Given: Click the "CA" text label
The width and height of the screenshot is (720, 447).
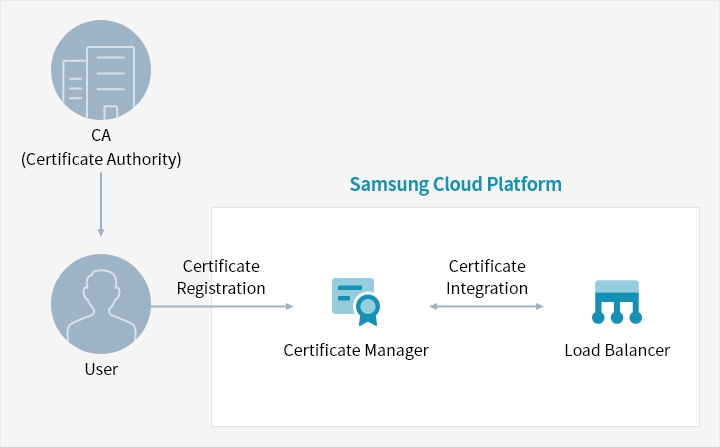Looking at the screenshot, I should [101, 135].
